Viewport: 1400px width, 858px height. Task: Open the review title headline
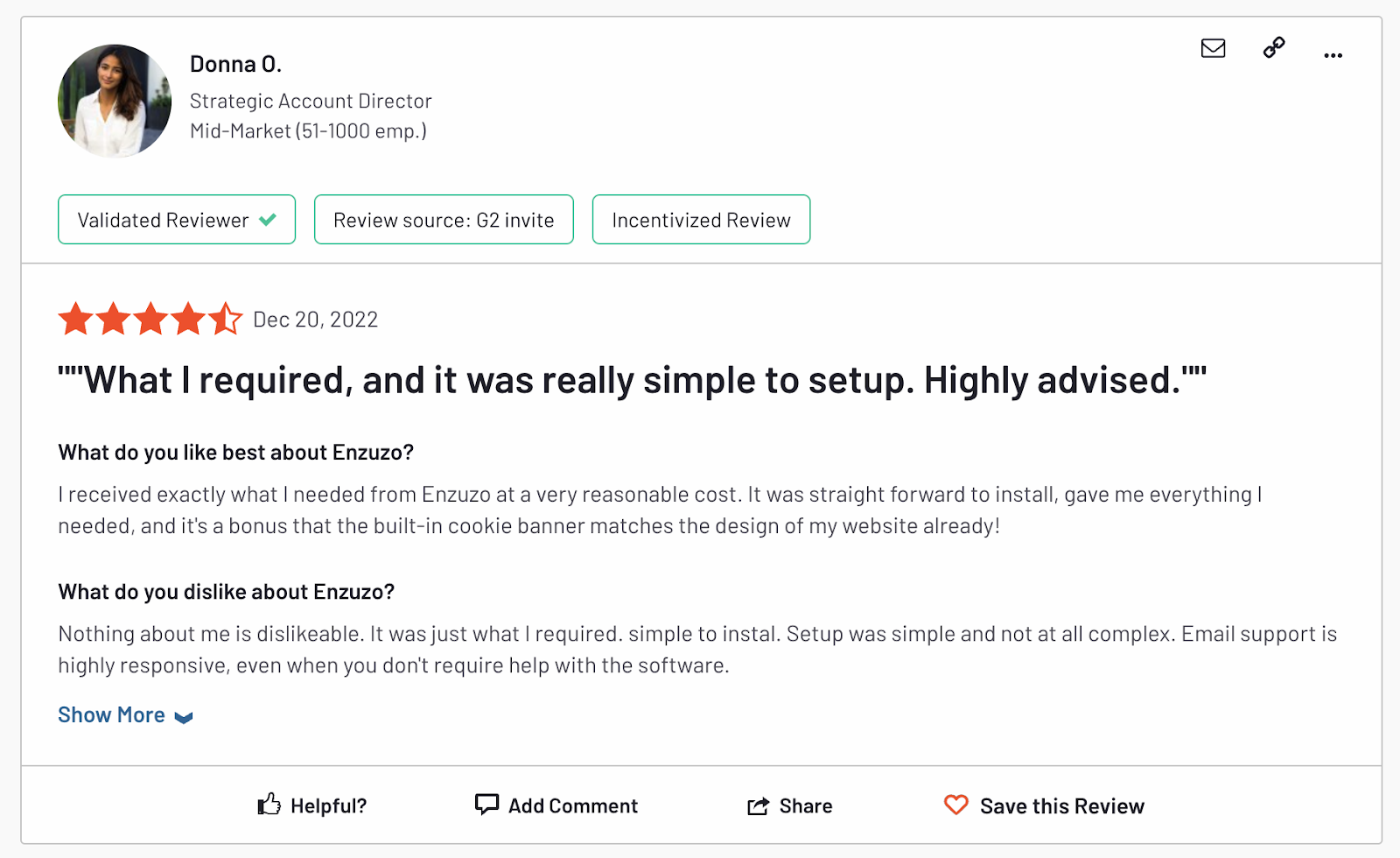click(632, 381)
